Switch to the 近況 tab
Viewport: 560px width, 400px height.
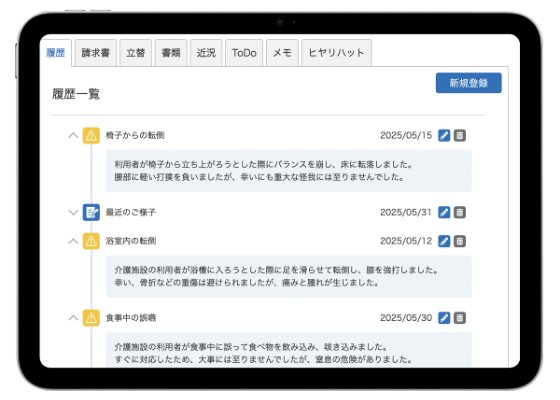tap(206, 53)
